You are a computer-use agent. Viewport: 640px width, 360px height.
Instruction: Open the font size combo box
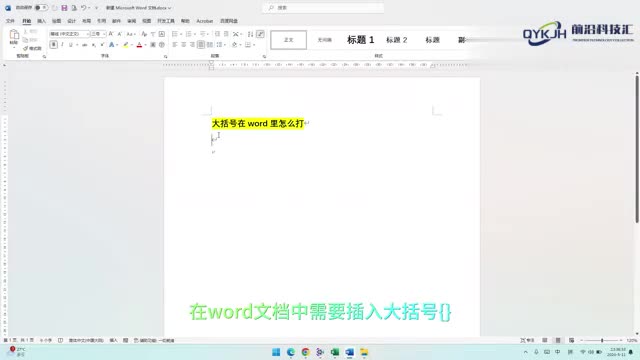pos(98,34)
